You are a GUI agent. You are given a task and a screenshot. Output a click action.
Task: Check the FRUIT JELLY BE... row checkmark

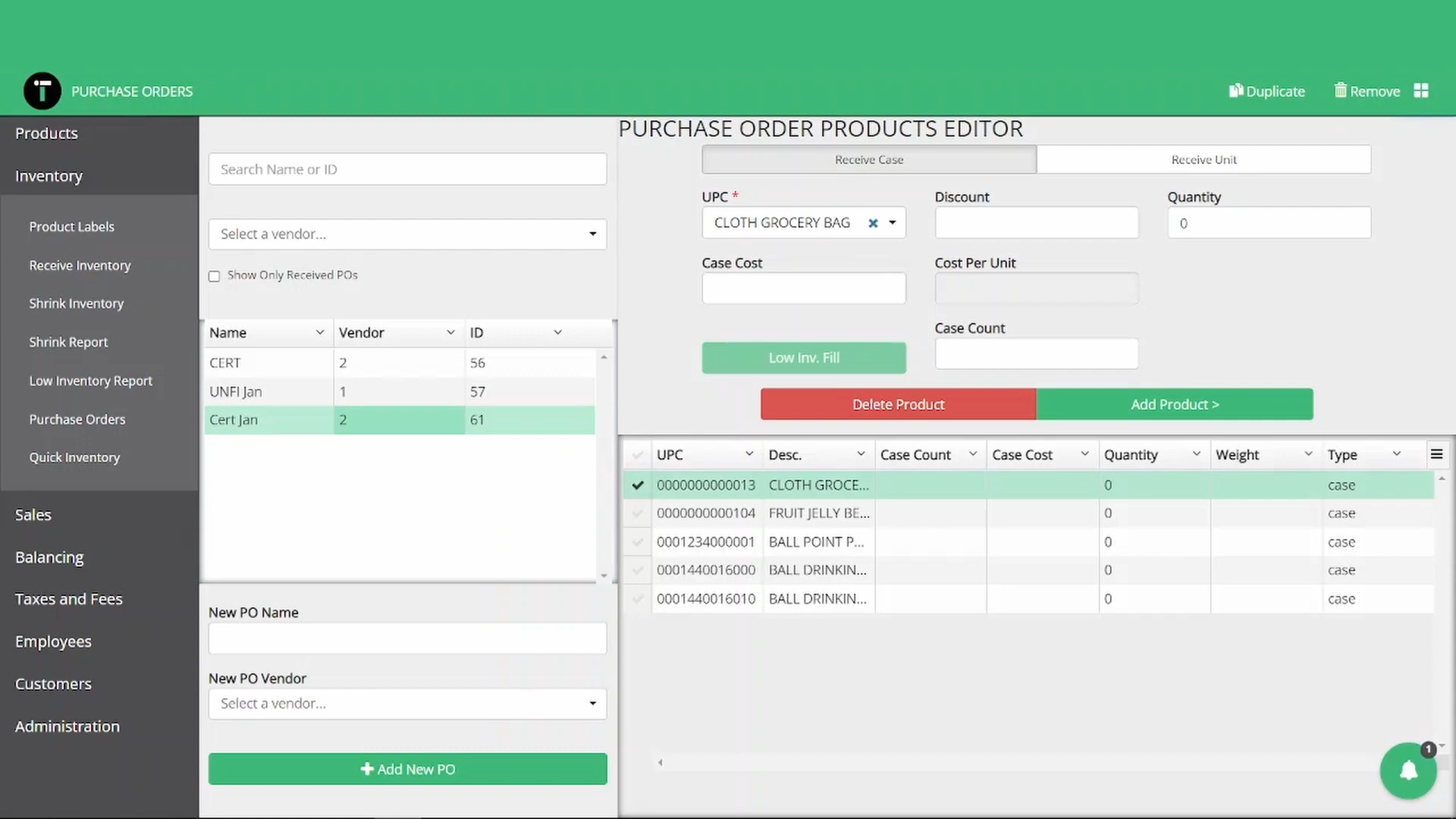click(x=638, y=513)
